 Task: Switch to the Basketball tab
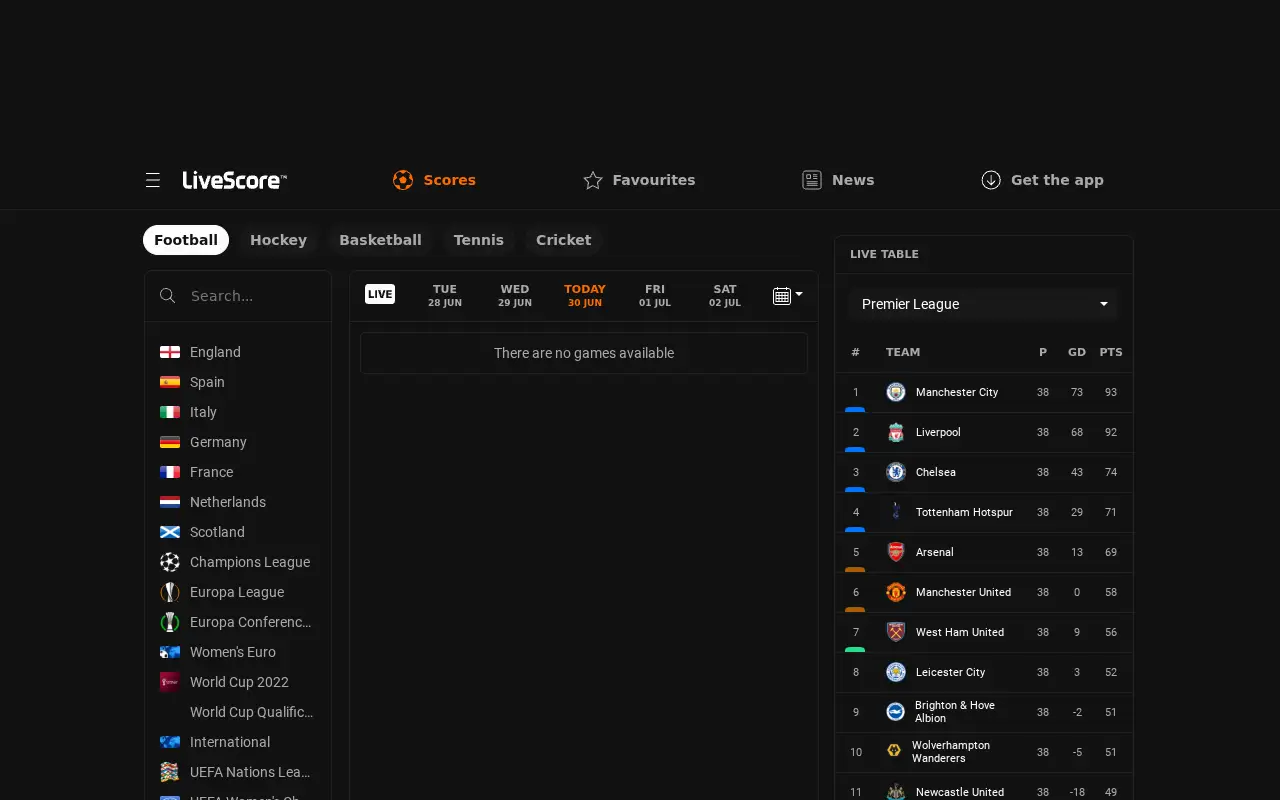pos(380,240)
